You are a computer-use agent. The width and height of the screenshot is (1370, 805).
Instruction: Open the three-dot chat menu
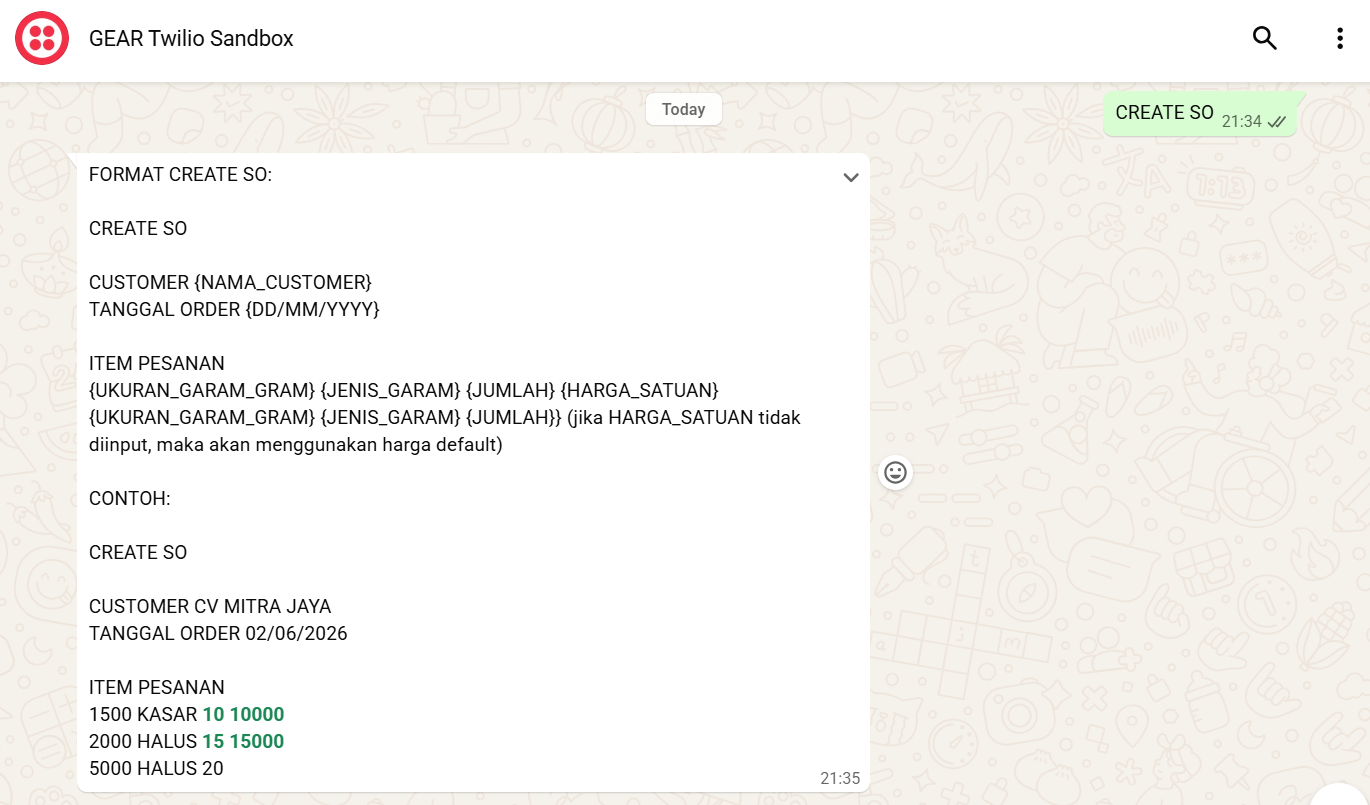coord(1340,38)
